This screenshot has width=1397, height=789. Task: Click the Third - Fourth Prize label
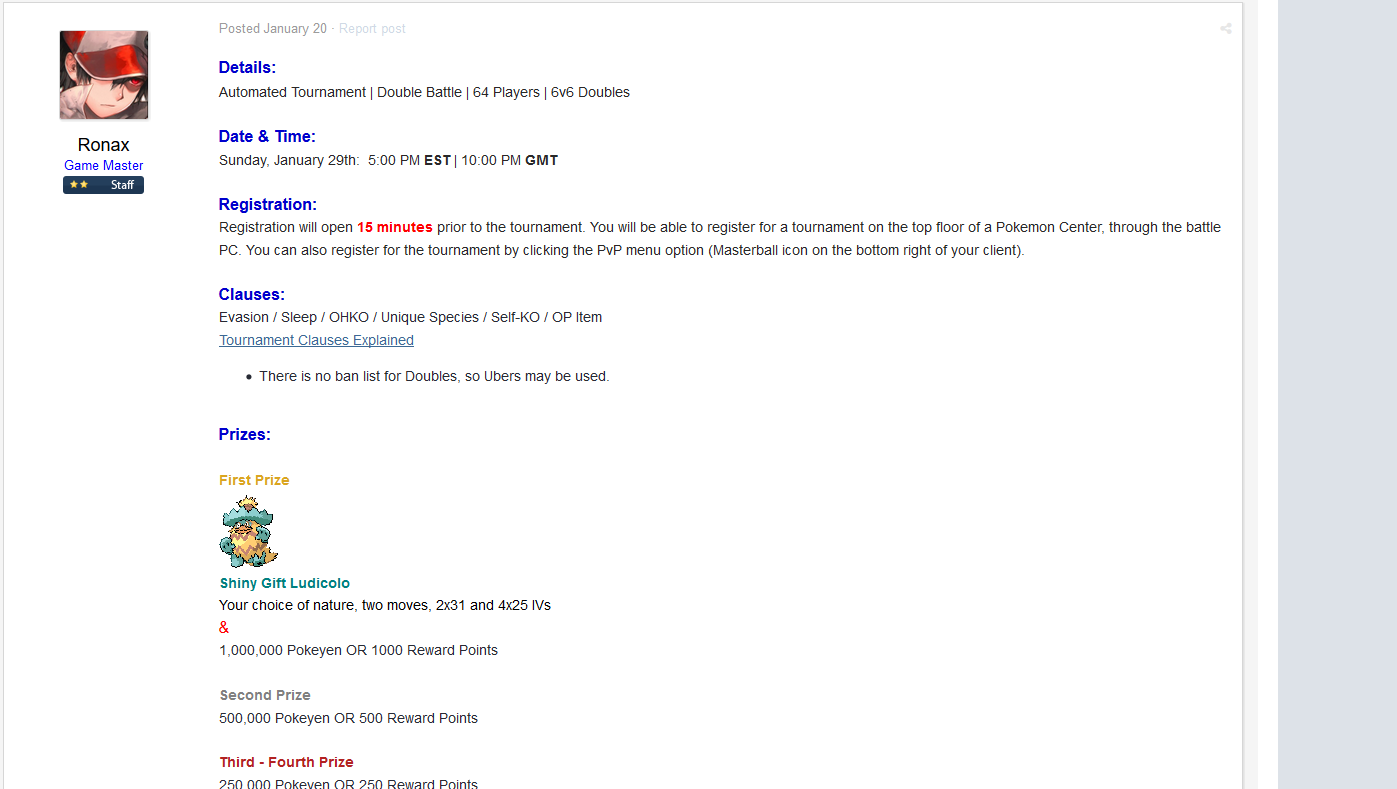[287, 762]
